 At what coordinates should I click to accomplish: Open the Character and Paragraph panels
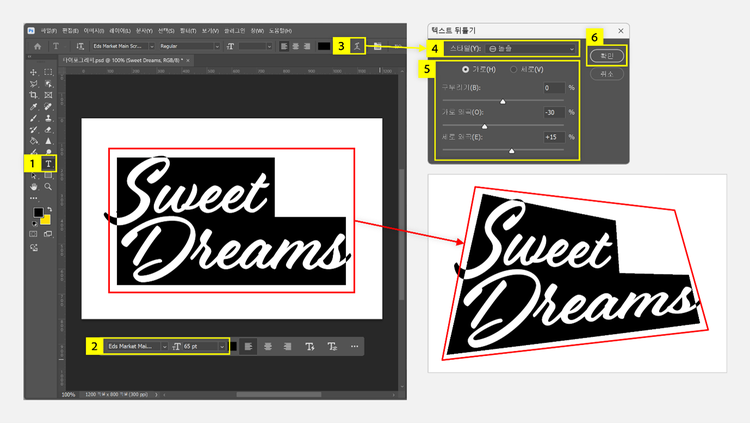coord(377,46)
